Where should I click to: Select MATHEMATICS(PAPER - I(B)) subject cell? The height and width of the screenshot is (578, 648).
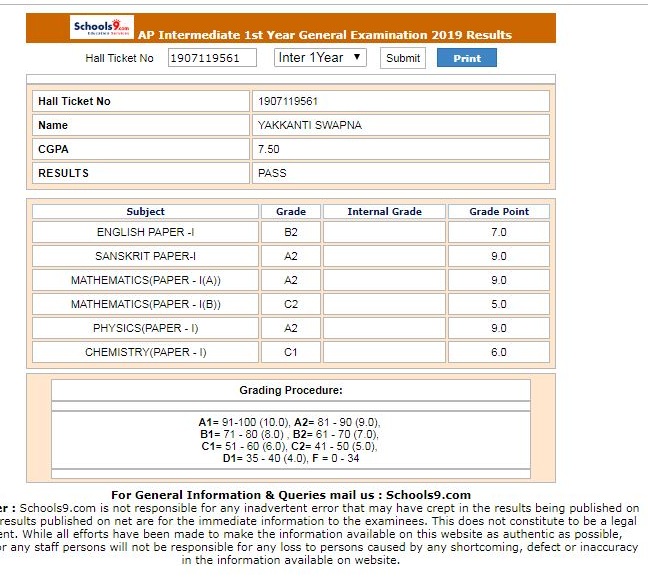145,304
